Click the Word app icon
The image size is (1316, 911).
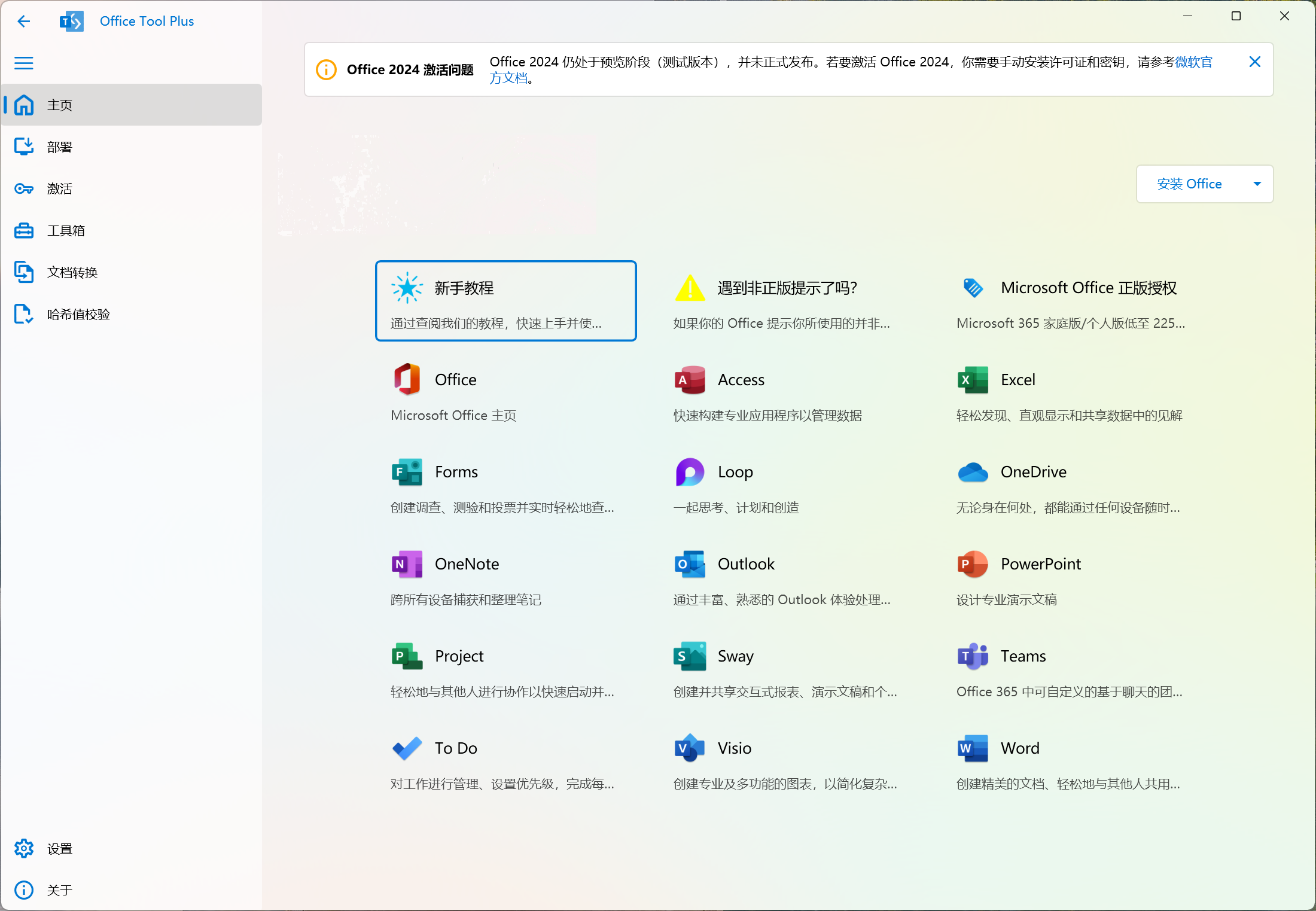click(x=973, y=748)
